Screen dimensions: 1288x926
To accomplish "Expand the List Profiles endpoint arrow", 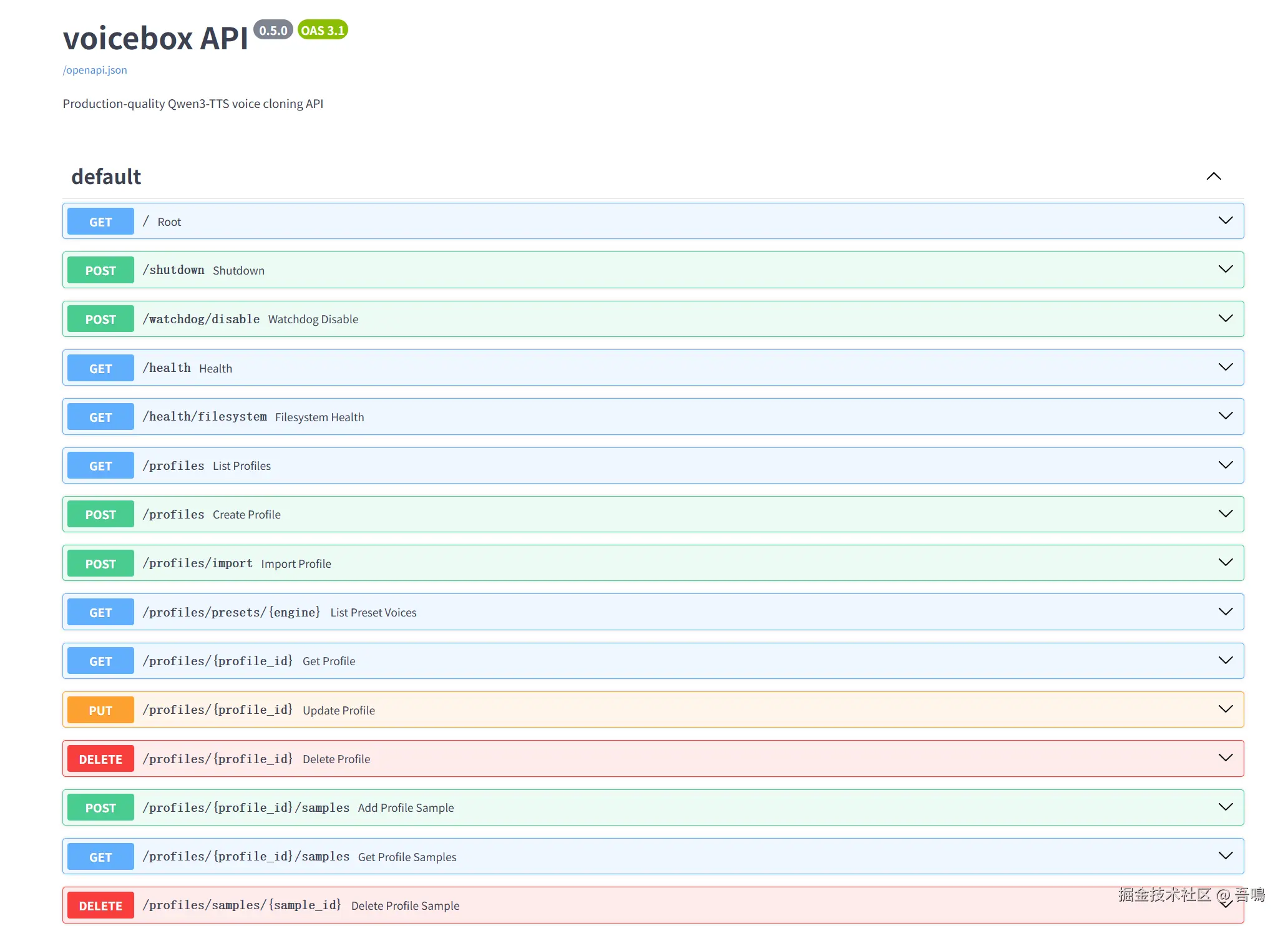I will (x=1226, y=465).
